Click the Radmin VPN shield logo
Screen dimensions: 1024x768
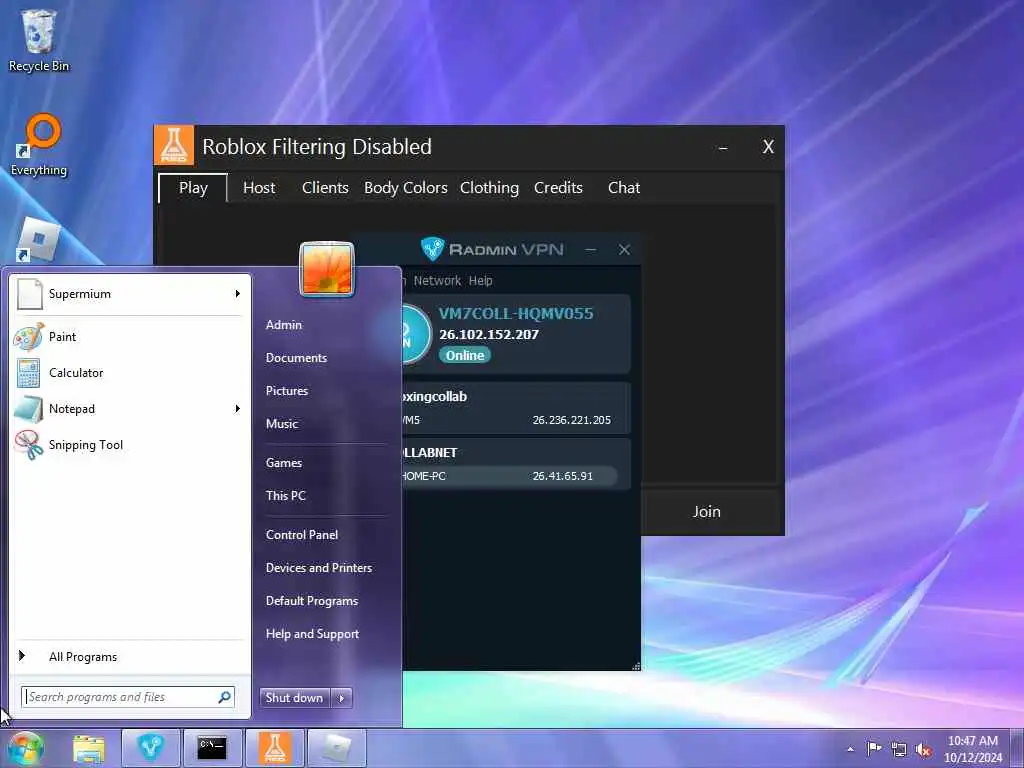432,249
